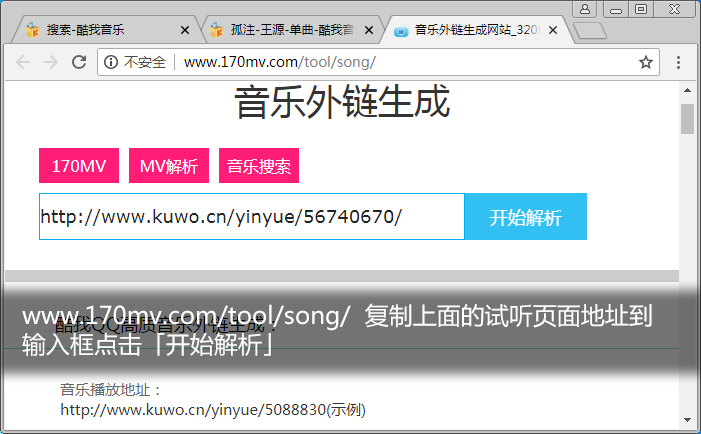Switch to the 孤注-王源-单曲-酷我音 tab
701x434 pixels.
pyautogui.click(x=291, y=30)
